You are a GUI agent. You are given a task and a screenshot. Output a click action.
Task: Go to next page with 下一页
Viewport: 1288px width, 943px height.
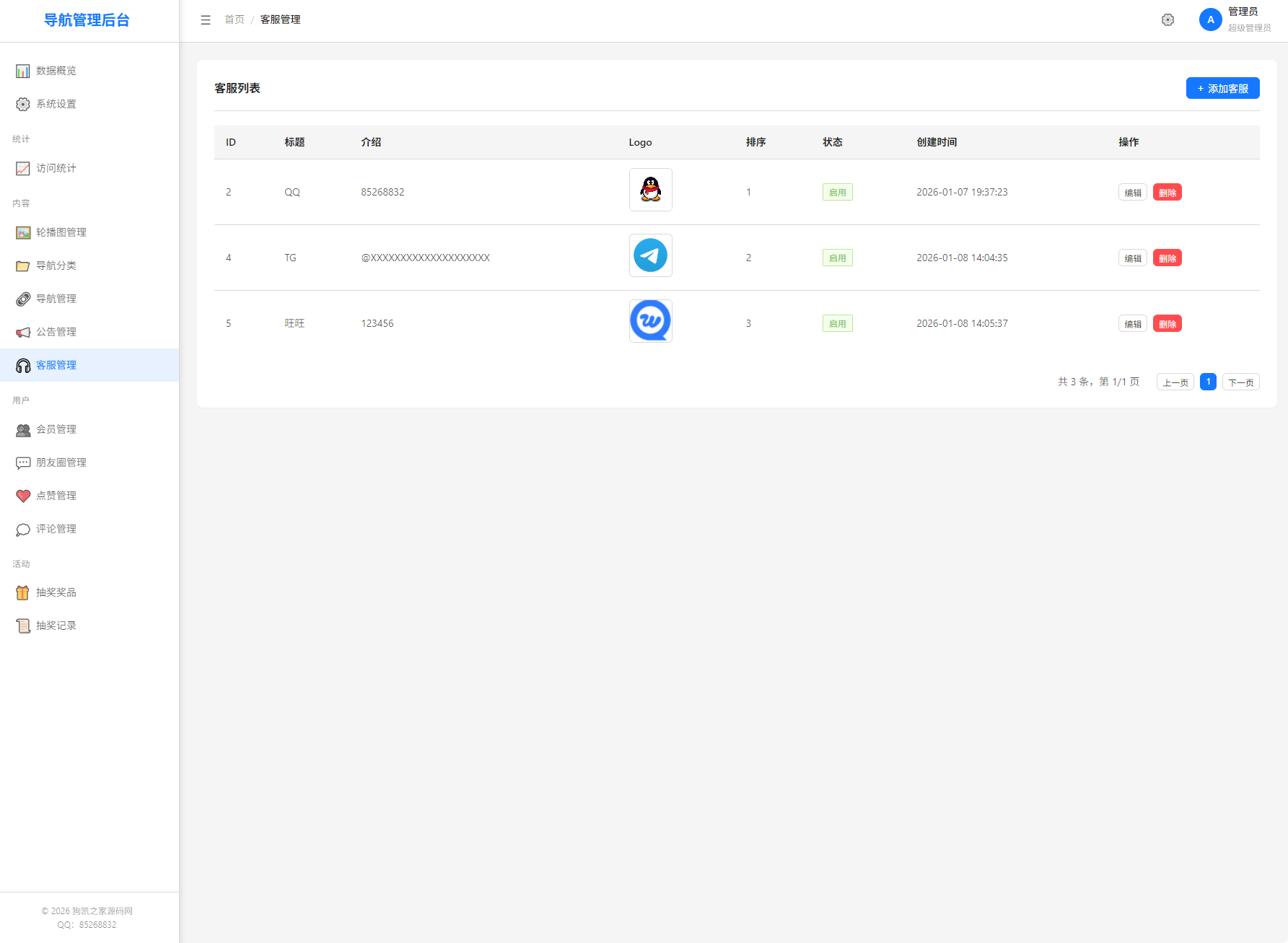(1240, 382)
